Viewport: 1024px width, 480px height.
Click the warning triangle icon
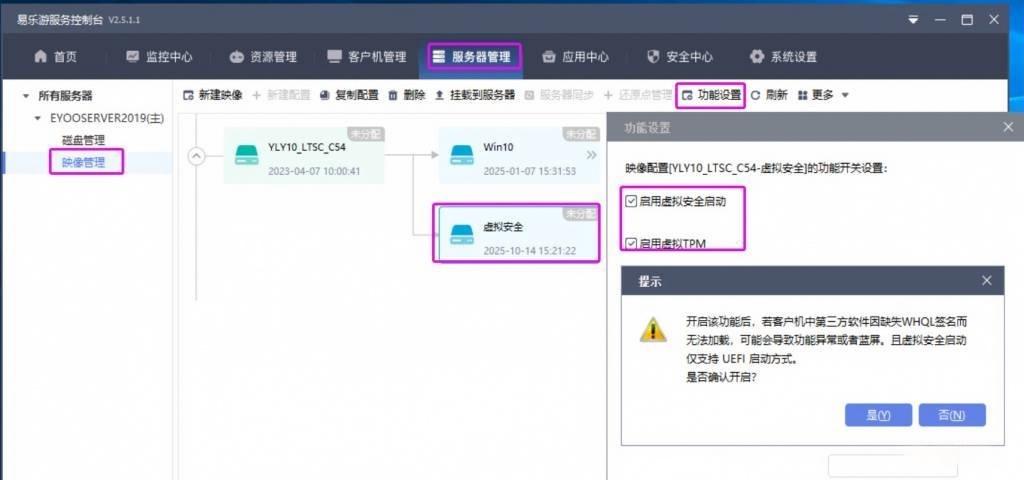(653, 329)
